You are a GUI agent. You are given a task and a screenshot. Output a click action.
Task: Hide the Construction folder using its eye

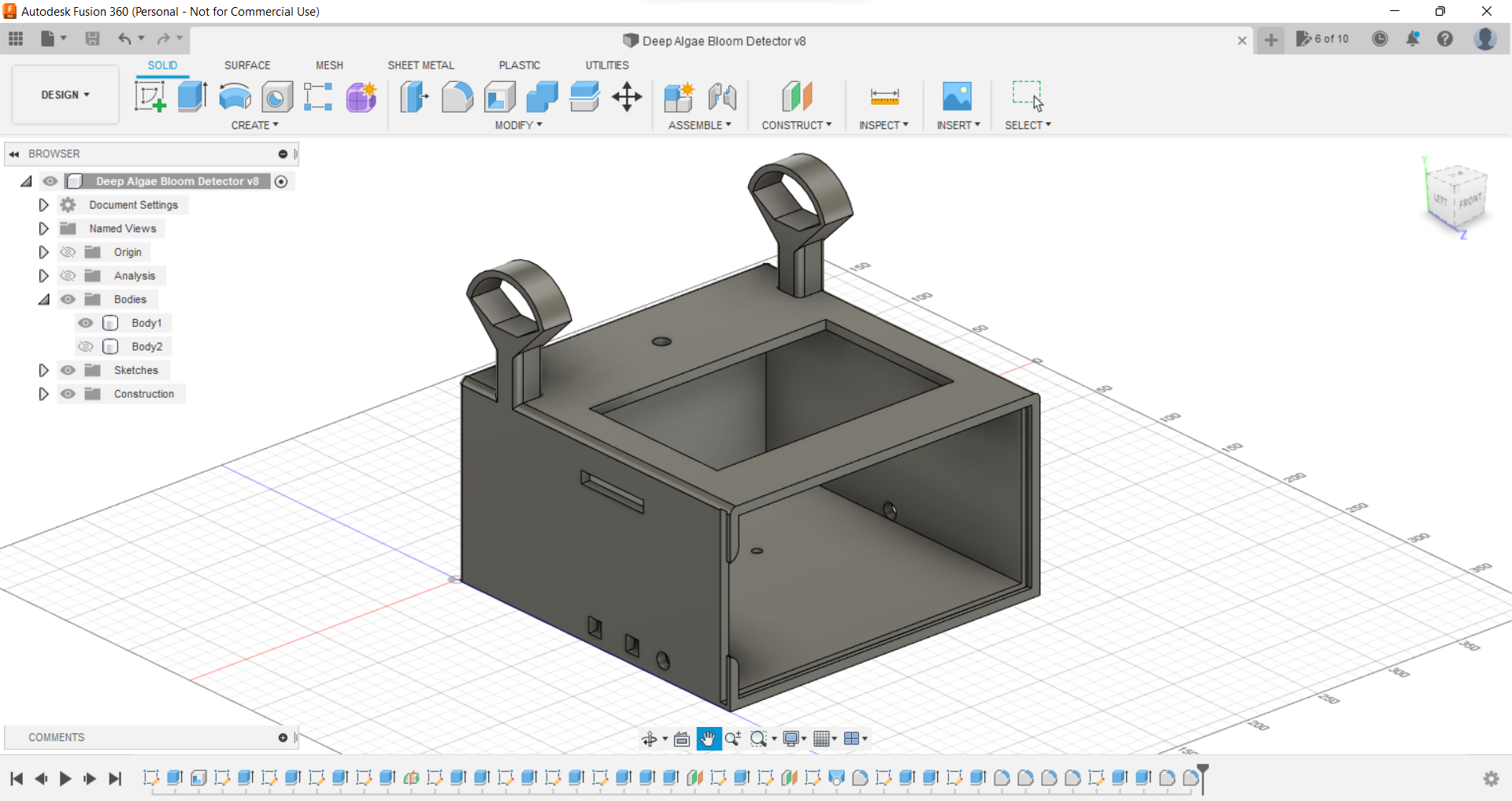[69, 394]
